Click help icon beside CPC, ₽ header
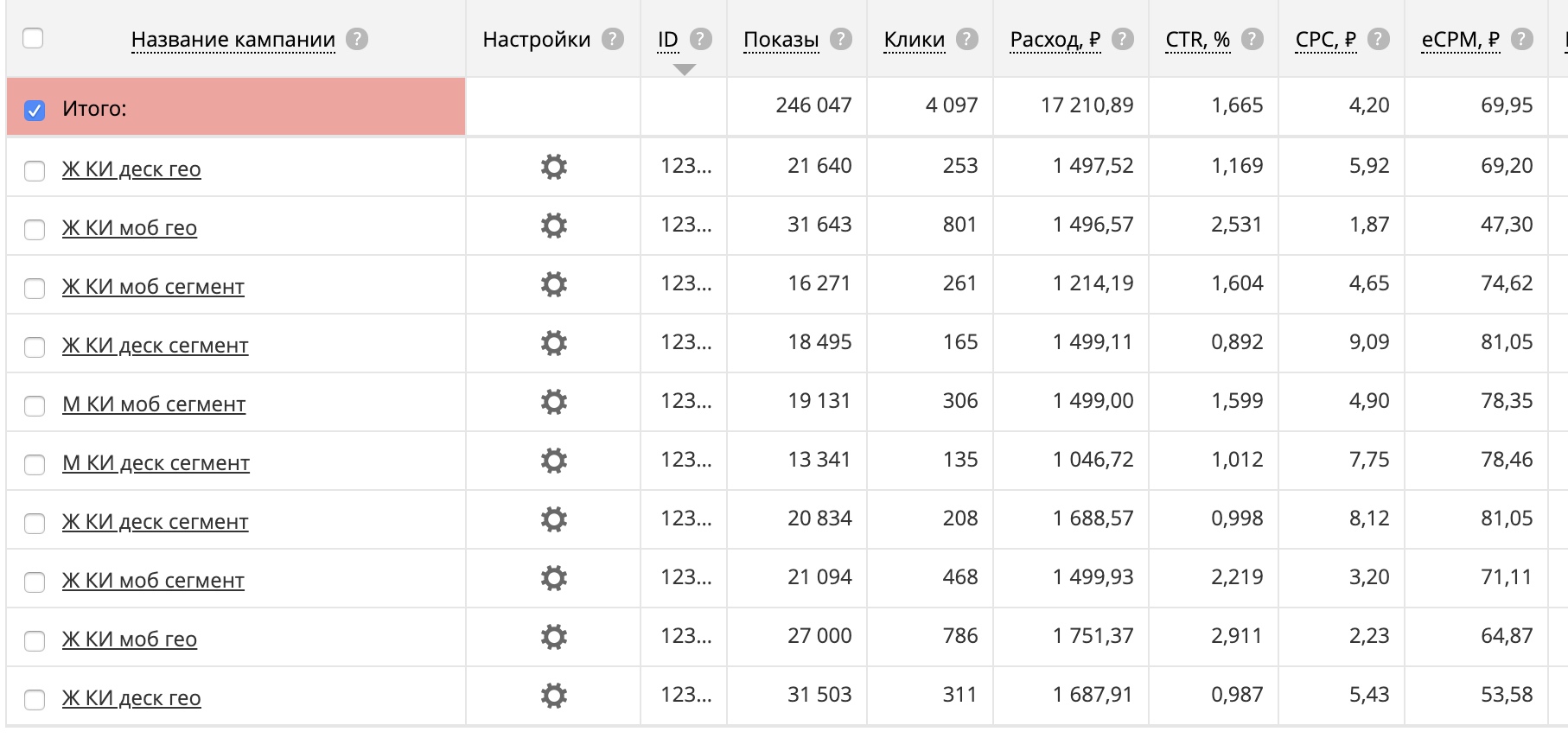 point(1379,40)
